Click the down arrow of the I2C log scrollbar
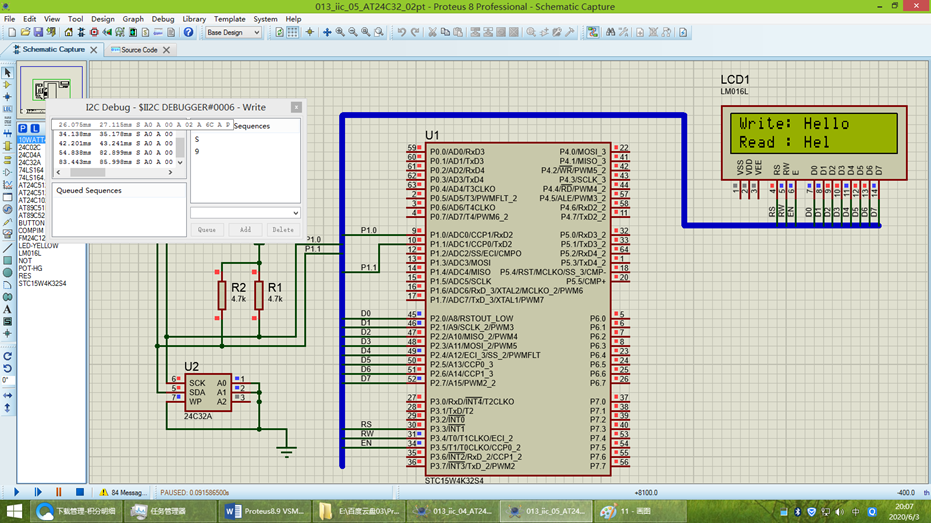The width and height of the screenshot is (931, 524). tap(180, 162)
